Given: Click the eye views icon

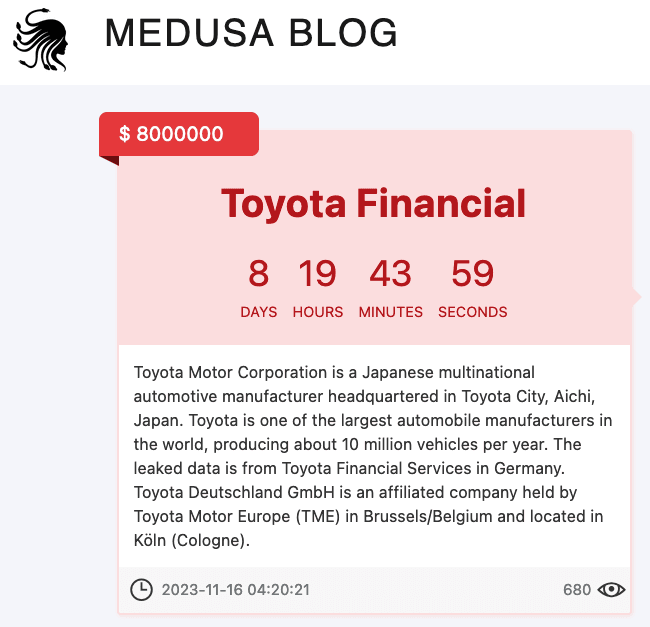Looking at the screenshot, I should point(611,590).
